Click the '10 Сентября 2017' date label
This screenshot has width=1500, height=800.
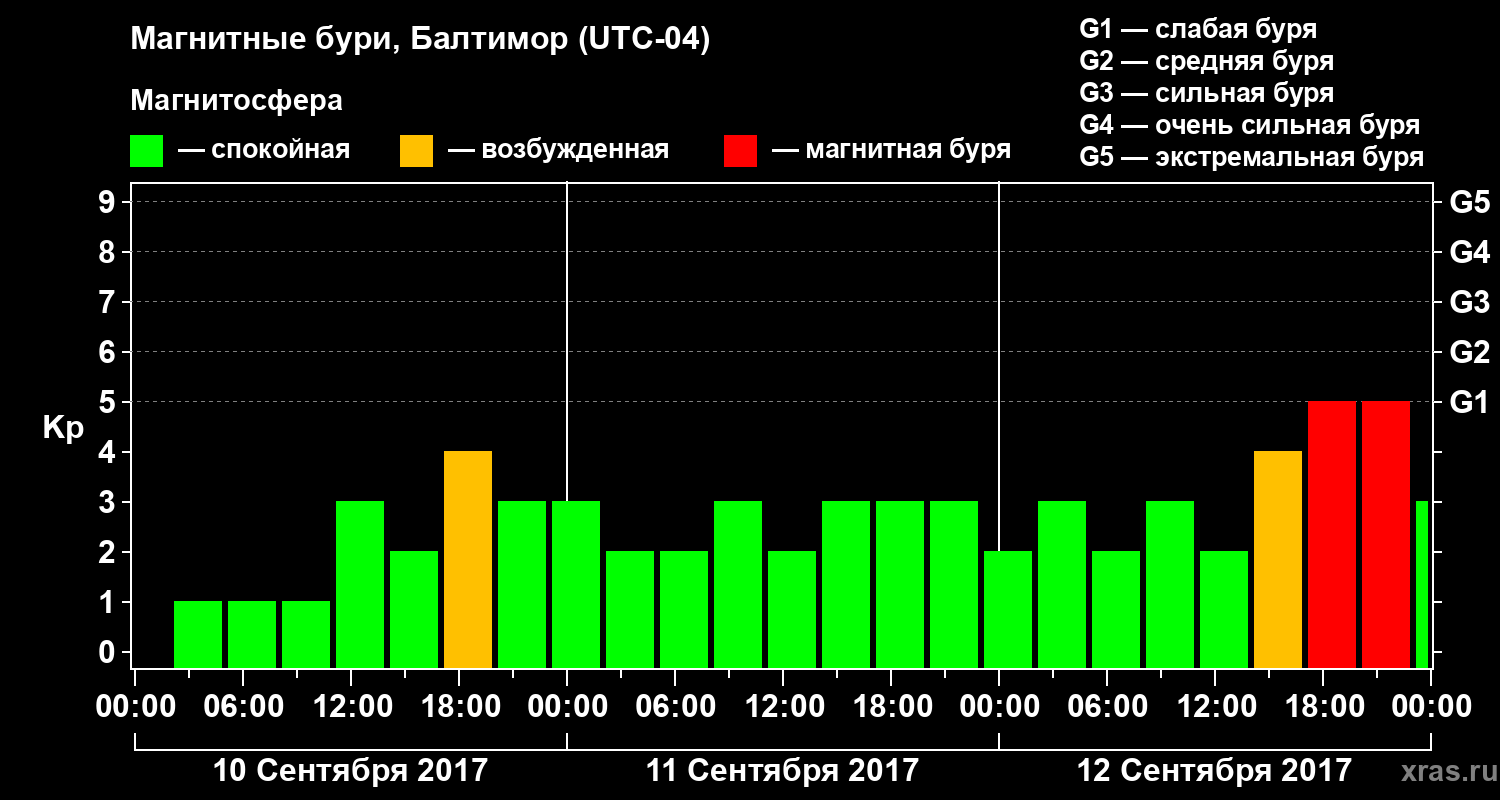pos(351,770)
